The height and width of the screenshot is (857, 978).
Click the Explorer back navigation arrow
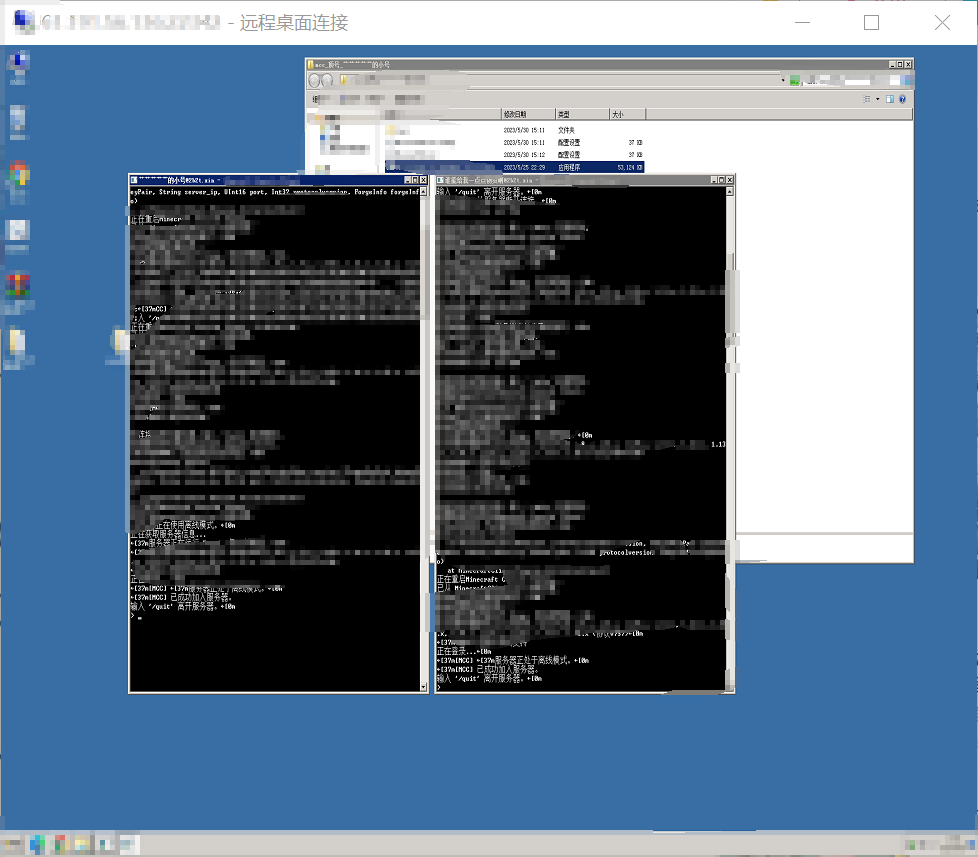coord(317,80)
